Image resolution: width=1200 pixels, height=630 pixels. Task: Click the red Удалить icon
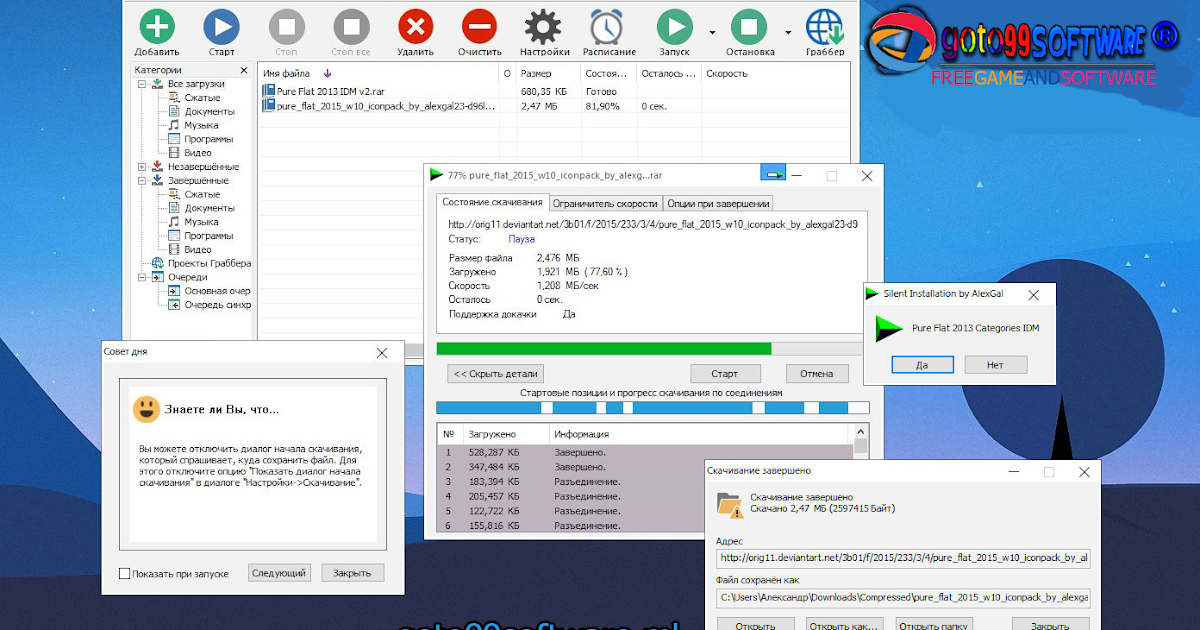pos(415,26)
